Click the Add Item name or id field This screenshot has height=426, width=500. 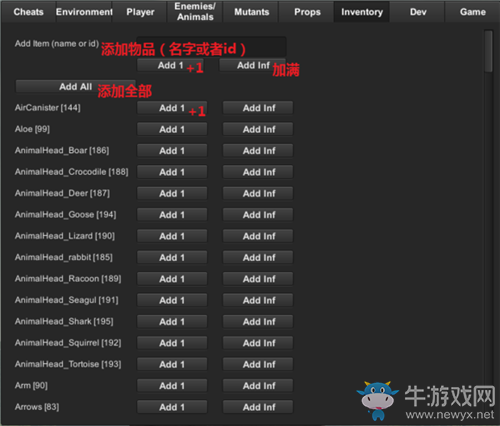click(211, 46)
